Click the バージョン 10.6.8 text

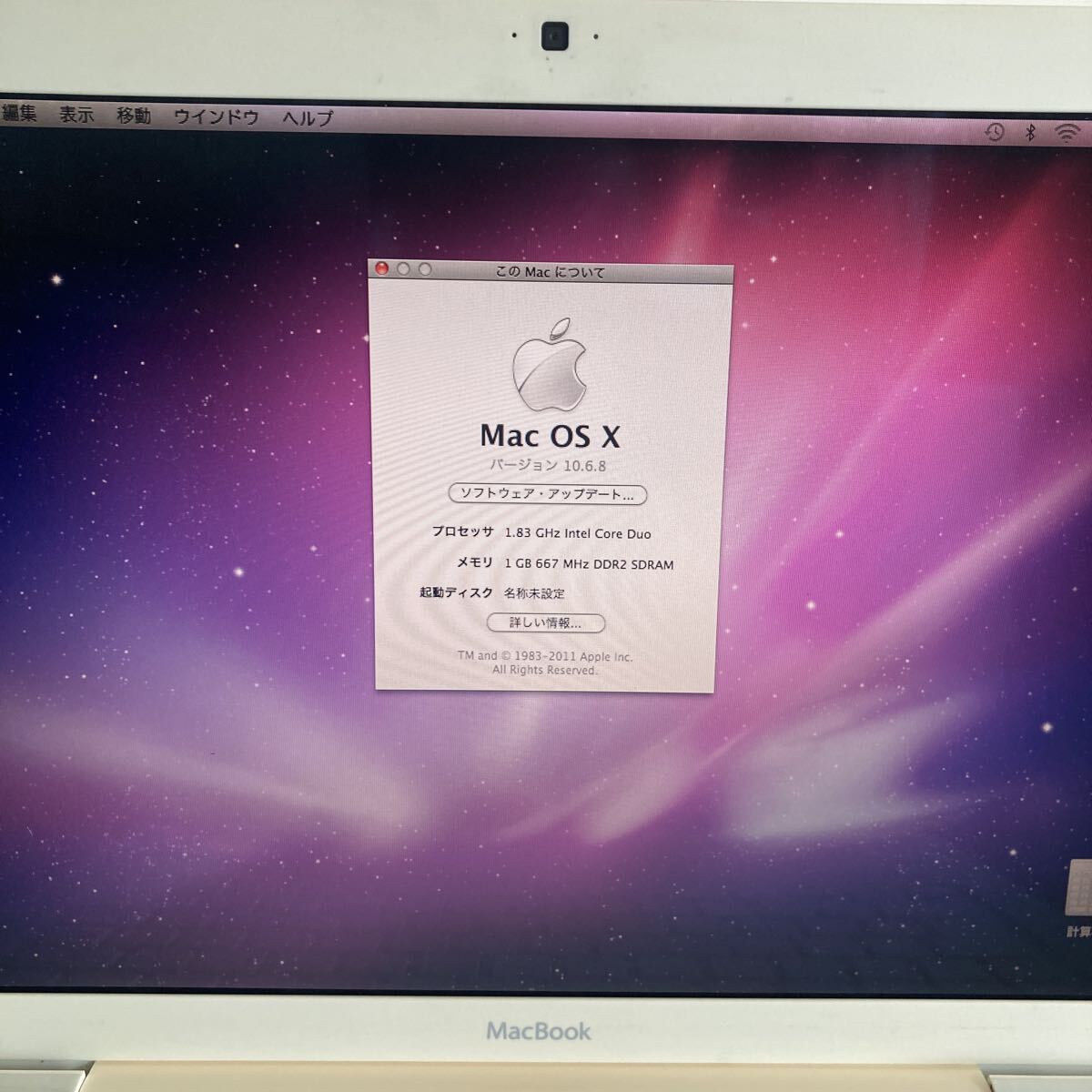click(x=548, y=465)
